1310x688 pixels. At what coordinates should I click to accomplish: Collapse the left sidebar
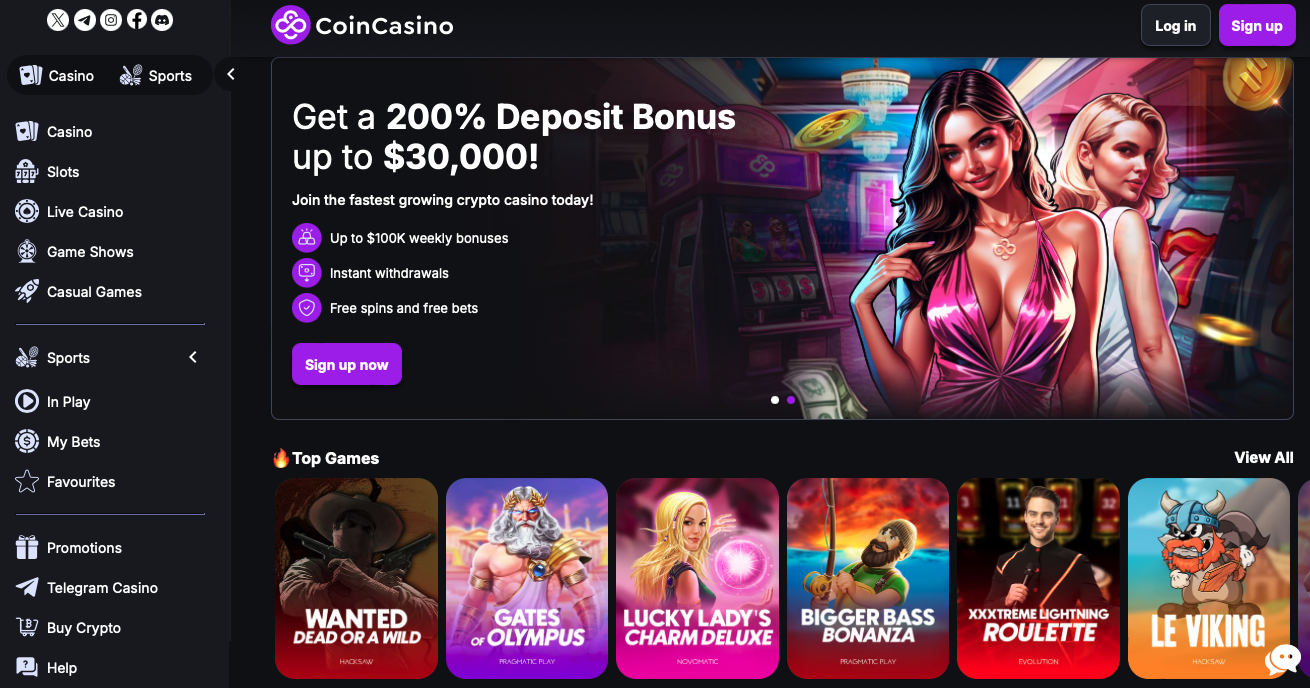click(229, 73)
